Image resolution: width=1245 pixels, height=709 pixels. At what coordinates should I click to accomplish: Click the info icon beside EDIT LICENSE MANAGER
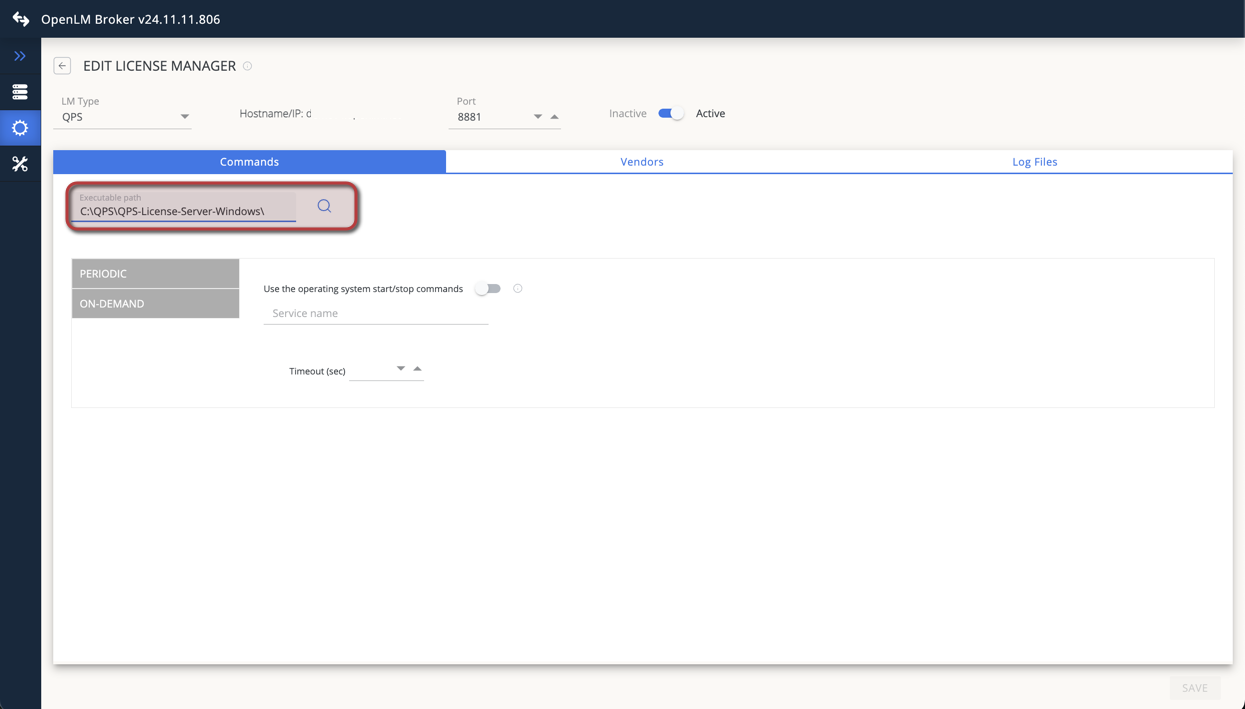click(245, 65)
